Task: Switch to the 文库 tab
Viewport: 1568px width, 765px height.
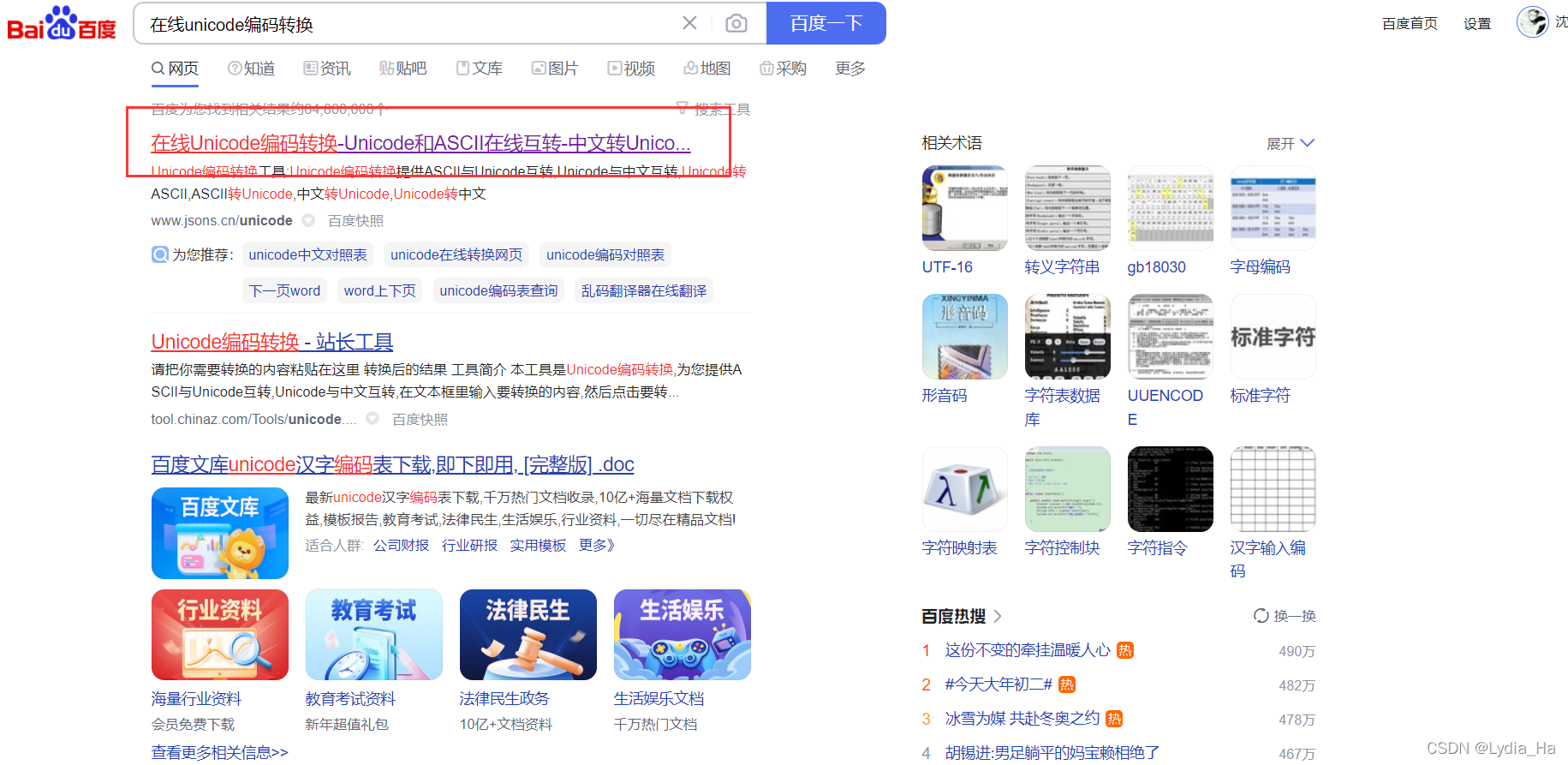Action: coord(480,69)
